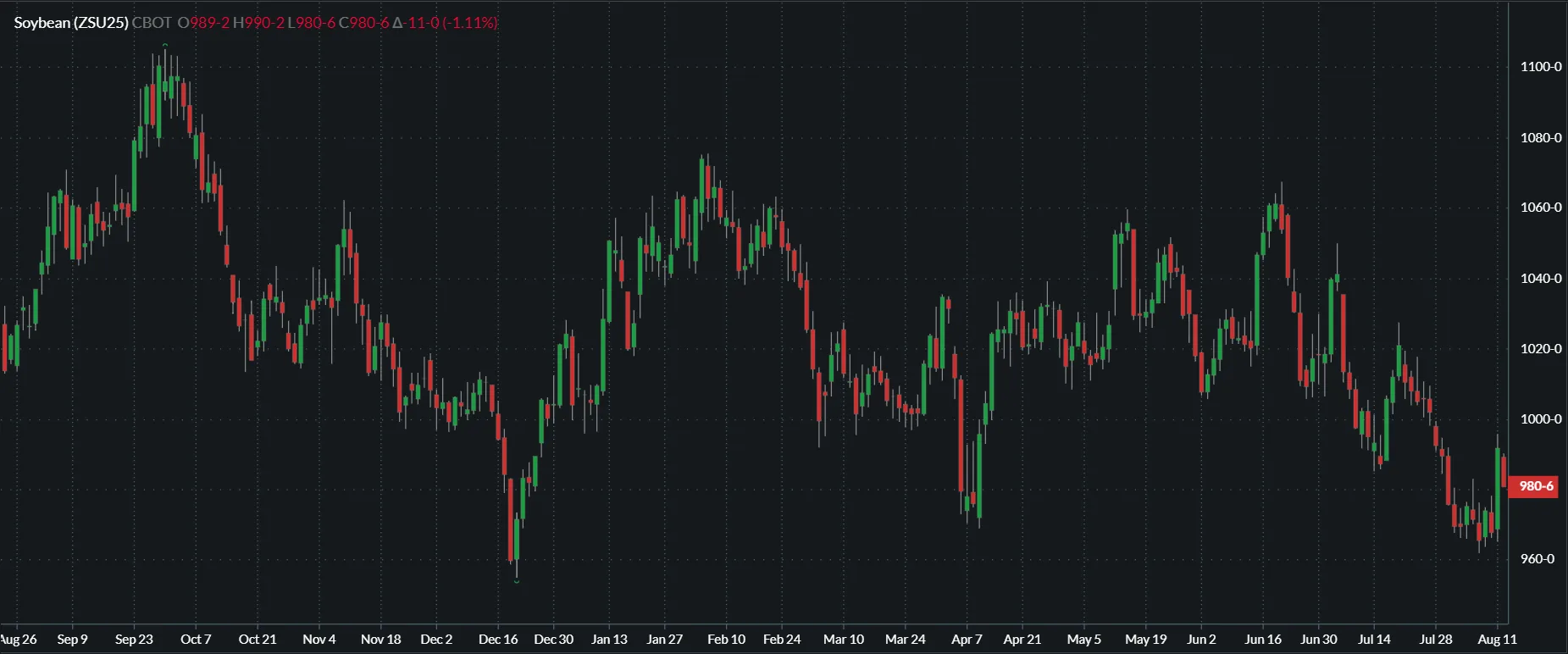Viewport: 1568px width, 654px height.
Task: Select the high value H990-2
Action: tap(258, 23)
